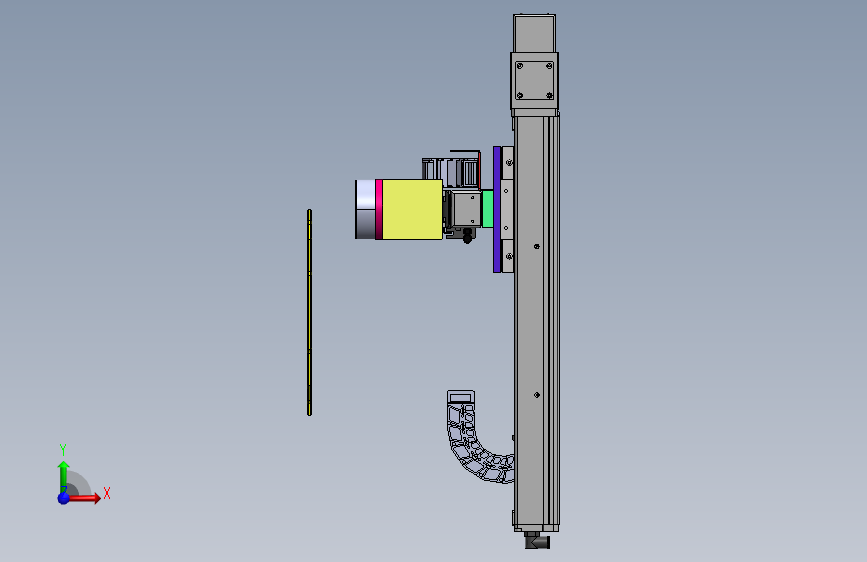Select the square motor flange with four screws

(534, 80)
